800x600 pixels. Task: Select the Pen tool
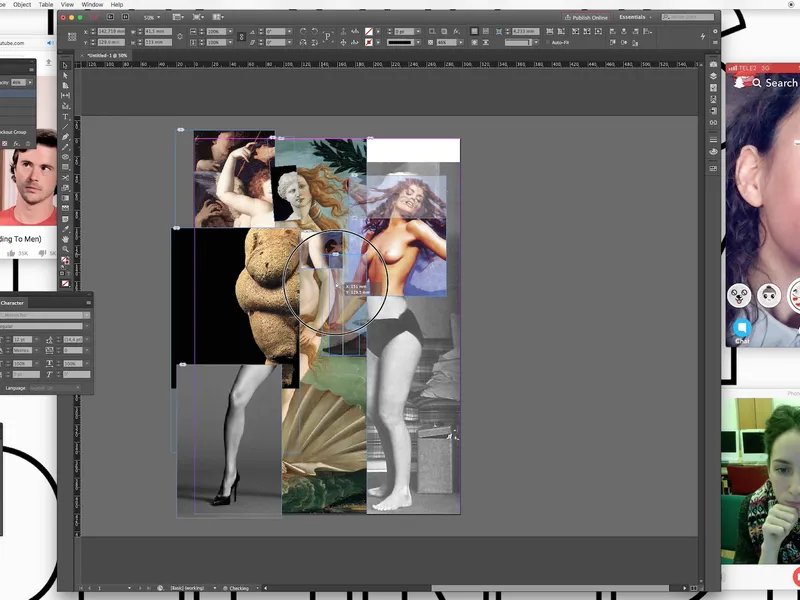65,137
